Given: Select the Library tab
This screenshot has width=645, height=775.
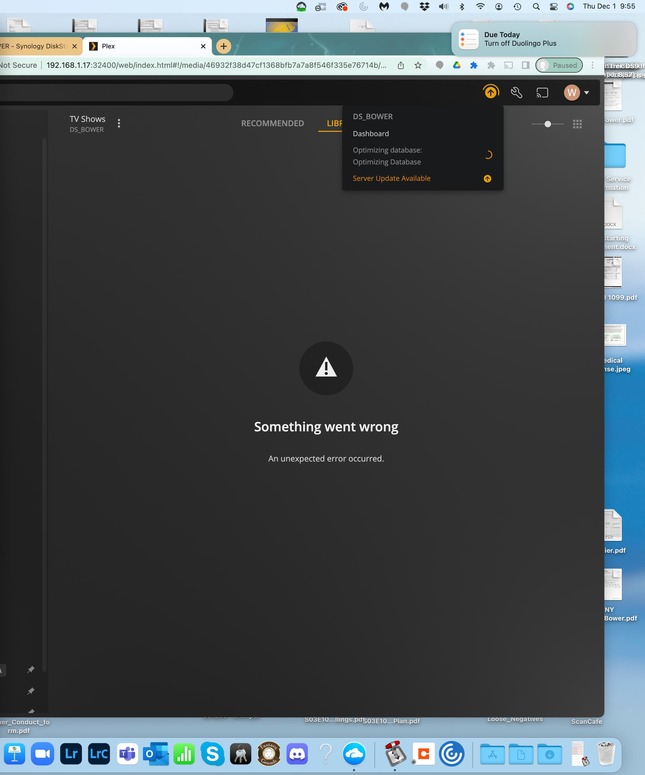Looking at the screenshot, I should (x=335, y=123).
